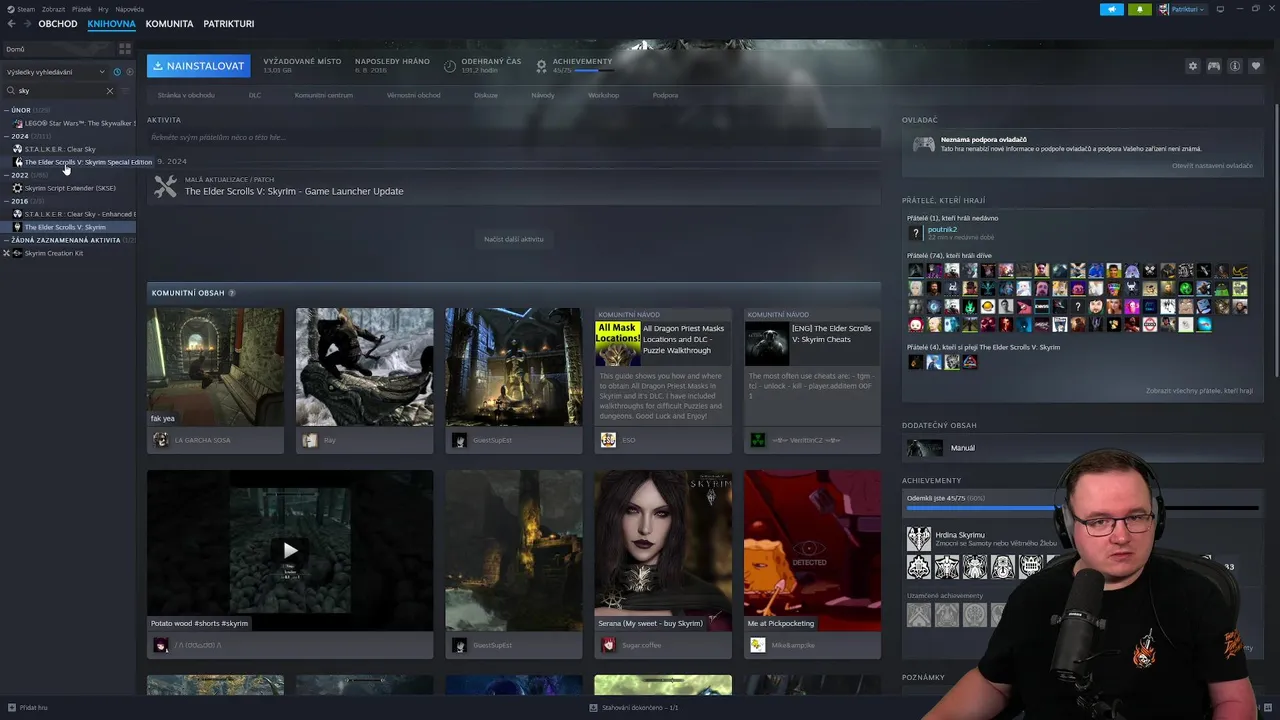Switch to KOMUNITA tab
This screenshot has width=1280, height=720.
[169, 24]
